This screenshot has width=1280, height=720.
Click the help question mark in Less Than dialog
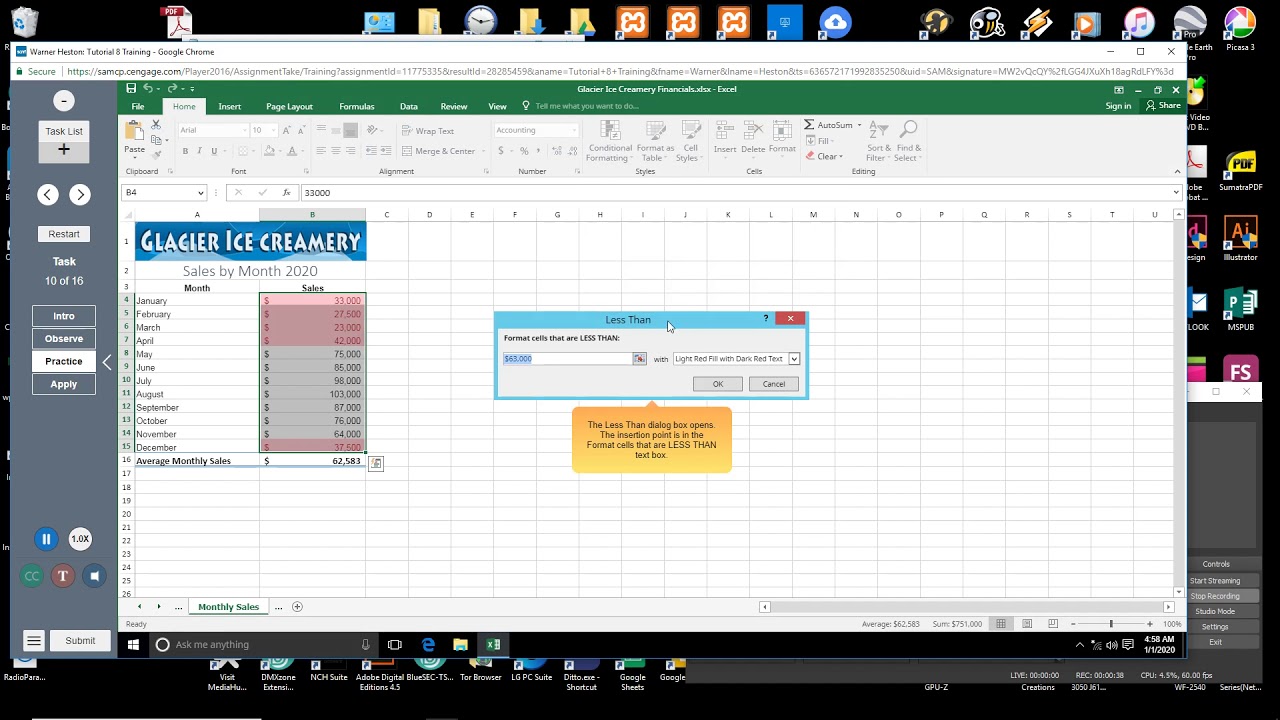coord(766,319)
